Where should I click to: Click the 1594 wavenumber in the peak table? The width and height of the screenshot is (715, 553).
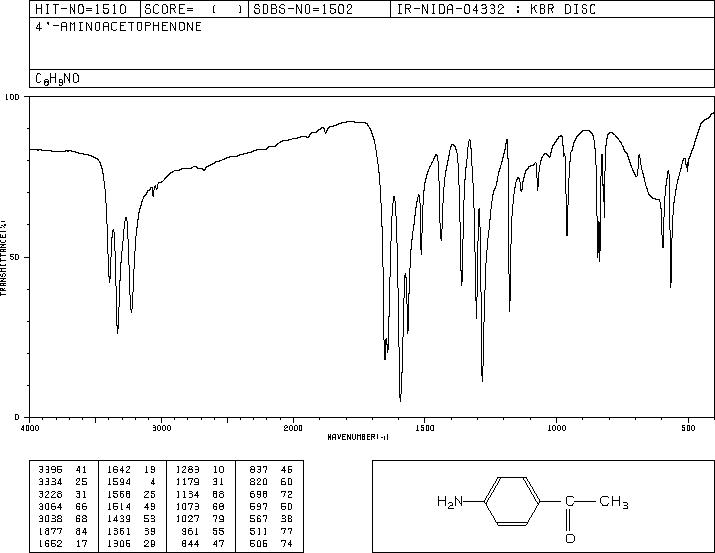coord(119,482)
